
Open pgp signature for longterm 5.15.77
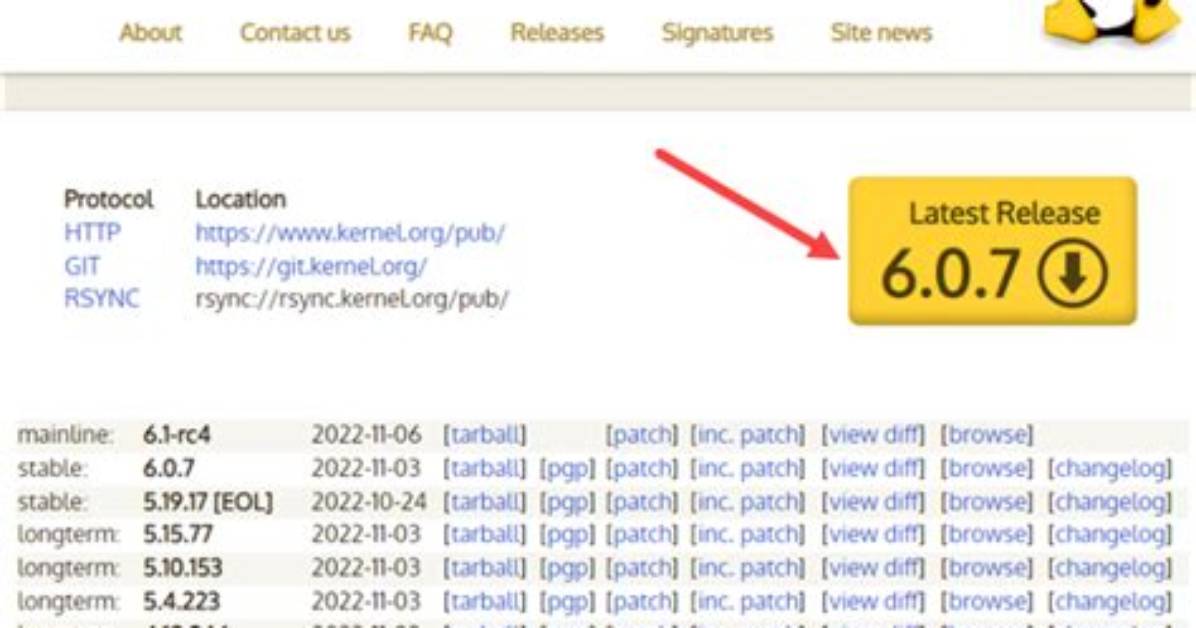(567, 534)
